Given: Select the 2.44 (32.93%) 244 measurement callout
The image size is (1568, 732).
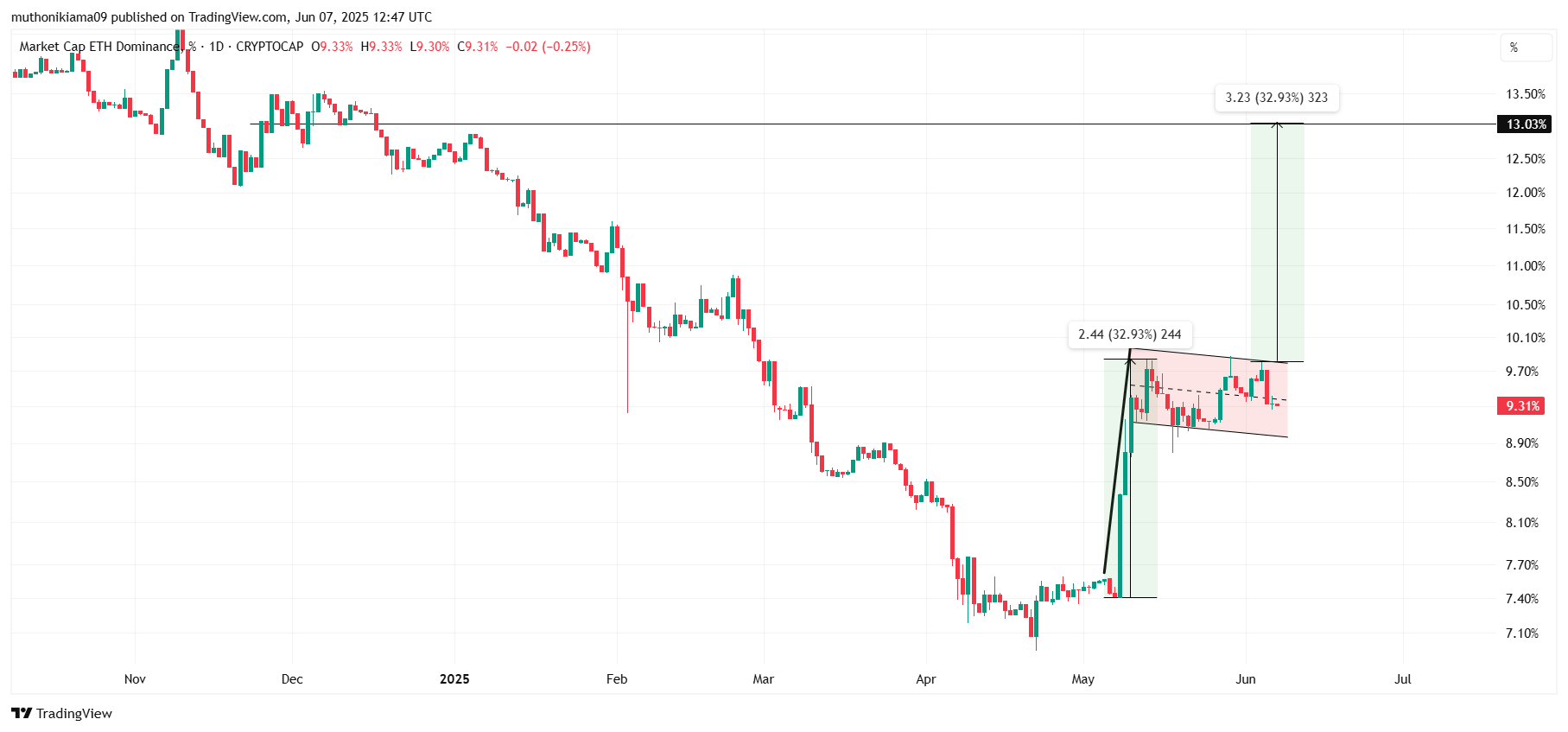Looking at the screenshot, I should point(1130,335).
